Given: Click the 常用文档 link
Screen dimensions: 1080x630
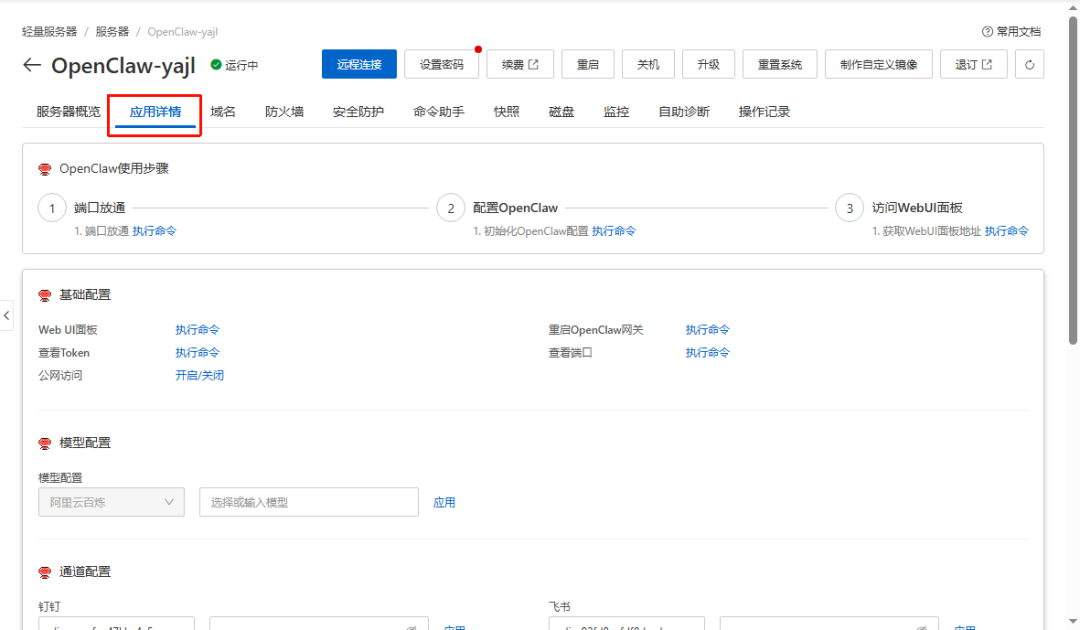Looking at the screenshot, I should pos(1019,32).
